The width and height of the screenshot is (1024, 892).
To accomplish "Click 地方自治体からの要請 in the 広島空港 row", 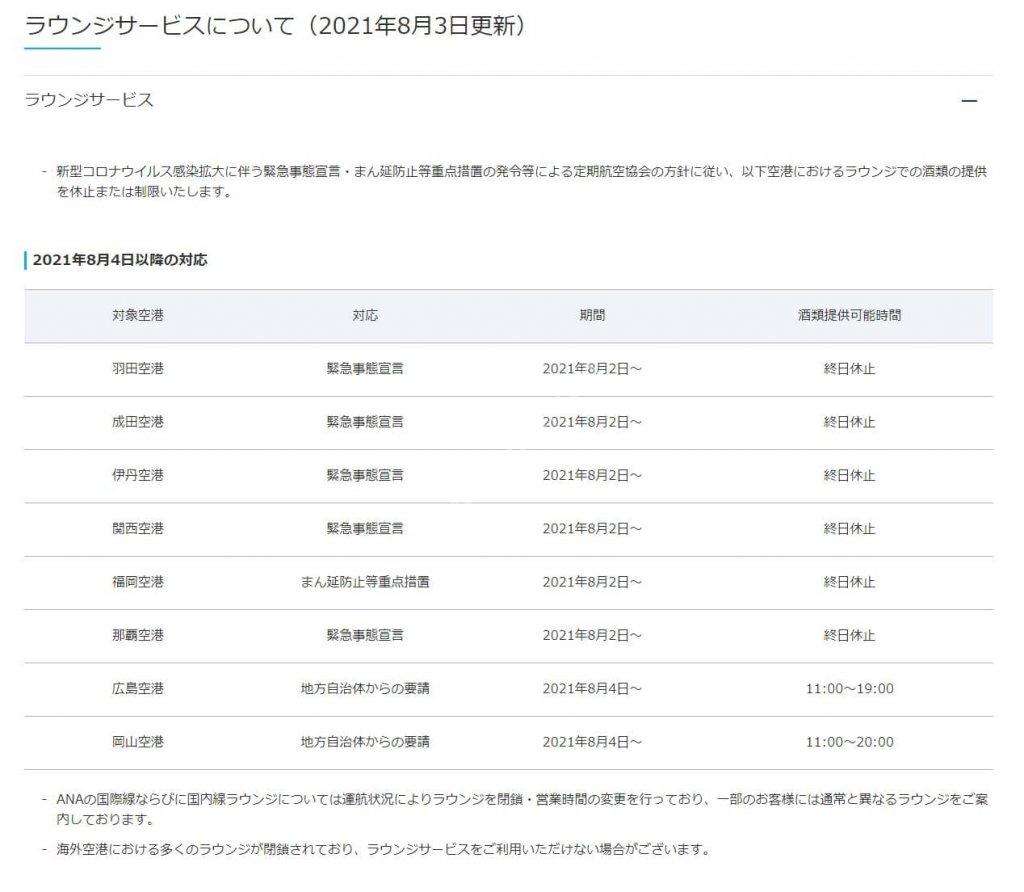I will pos(365,688).
